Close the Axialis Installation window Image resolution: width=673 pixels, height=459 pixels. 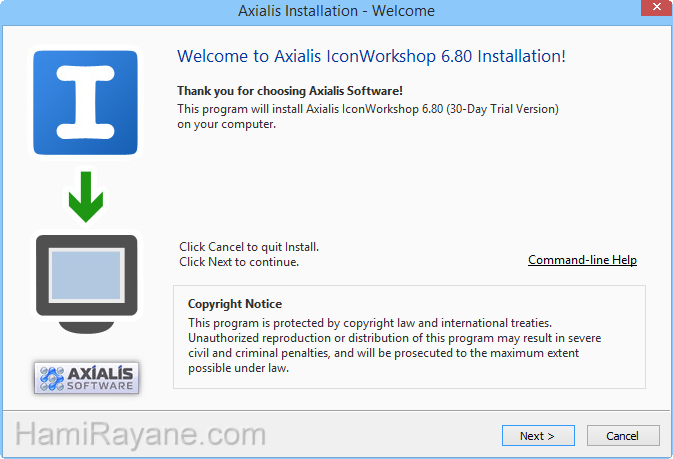point(657,7)
